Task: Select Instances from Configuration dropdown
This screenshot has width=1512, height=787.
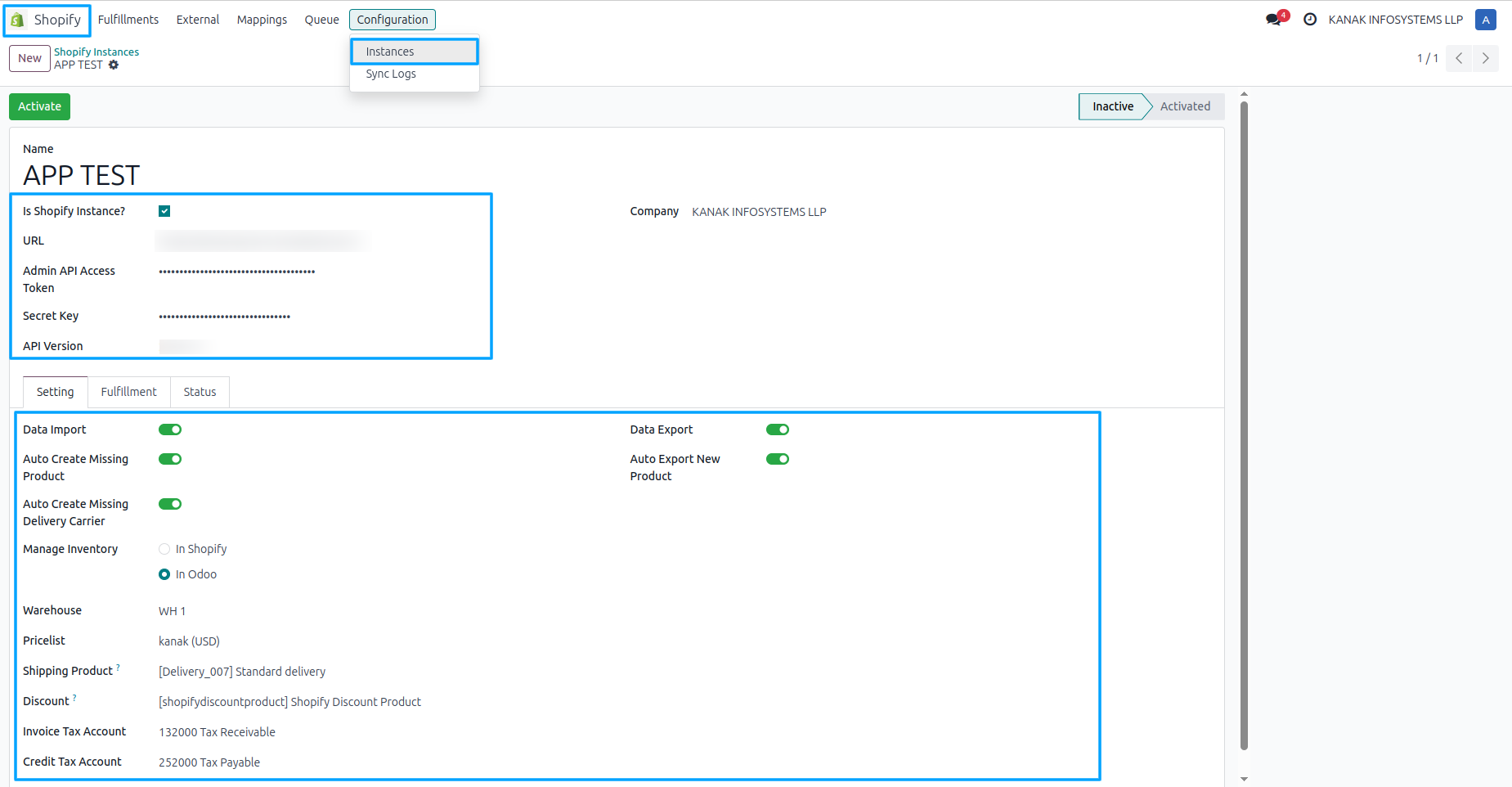Action: point(415,52)
